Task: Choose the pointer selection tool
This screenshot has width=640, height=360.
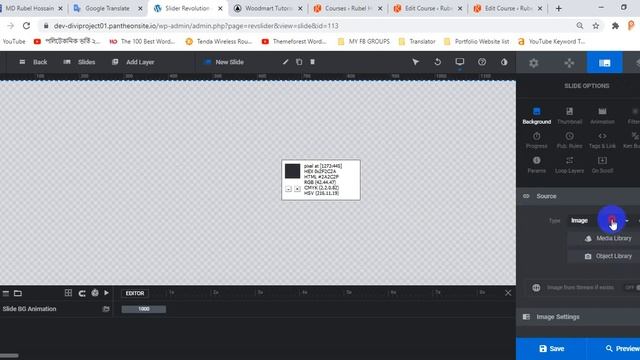Action: pyautogui.click(x=416, y=62)
